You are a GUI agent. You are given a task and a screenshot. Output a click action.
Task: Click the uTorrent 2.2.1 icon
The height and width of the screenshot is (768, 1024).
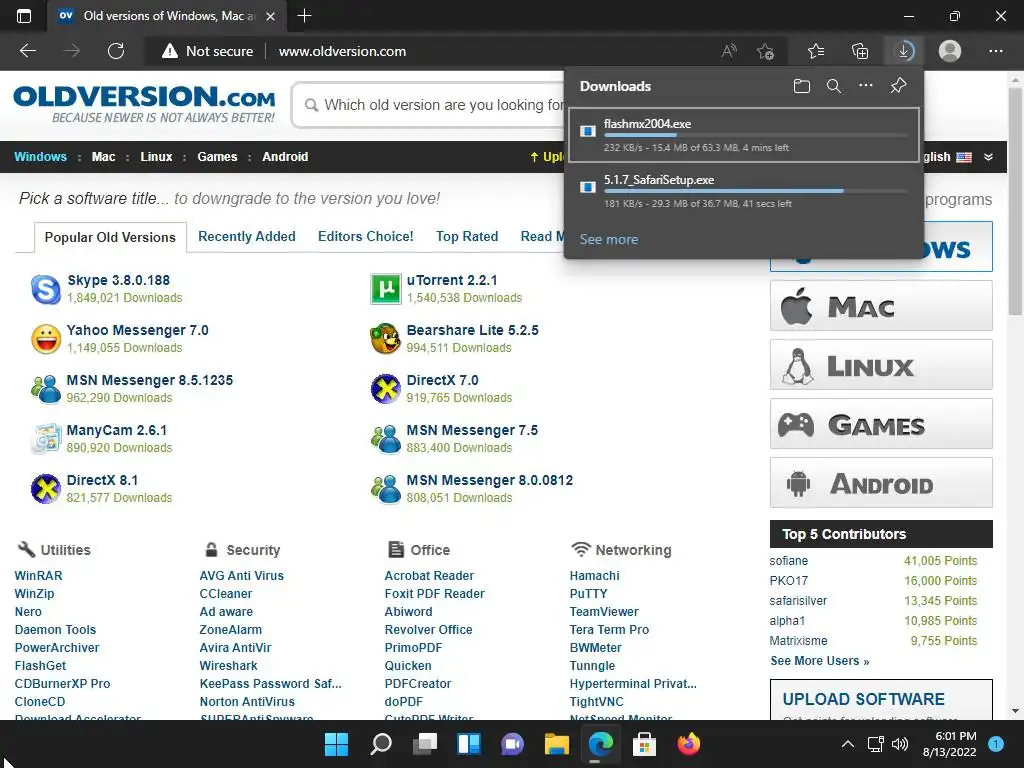tap(385, 289)
